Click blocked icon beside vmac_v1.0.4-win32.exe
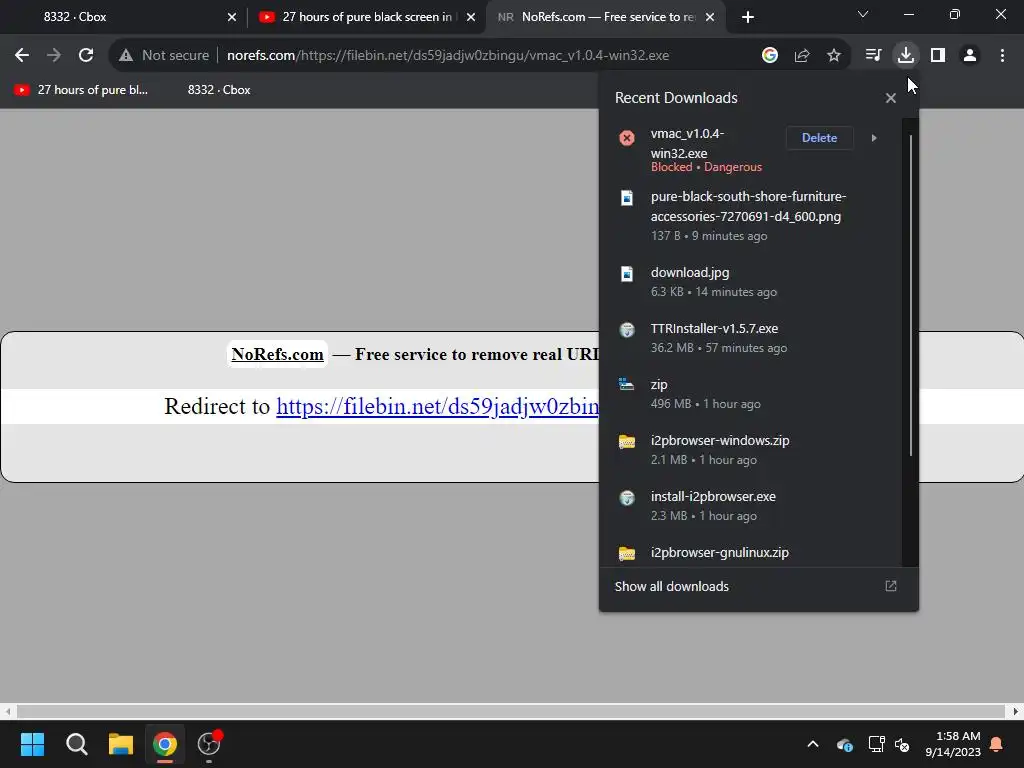Image resolution: width=1024 pixels, height=768 pixels. [627, 138]
